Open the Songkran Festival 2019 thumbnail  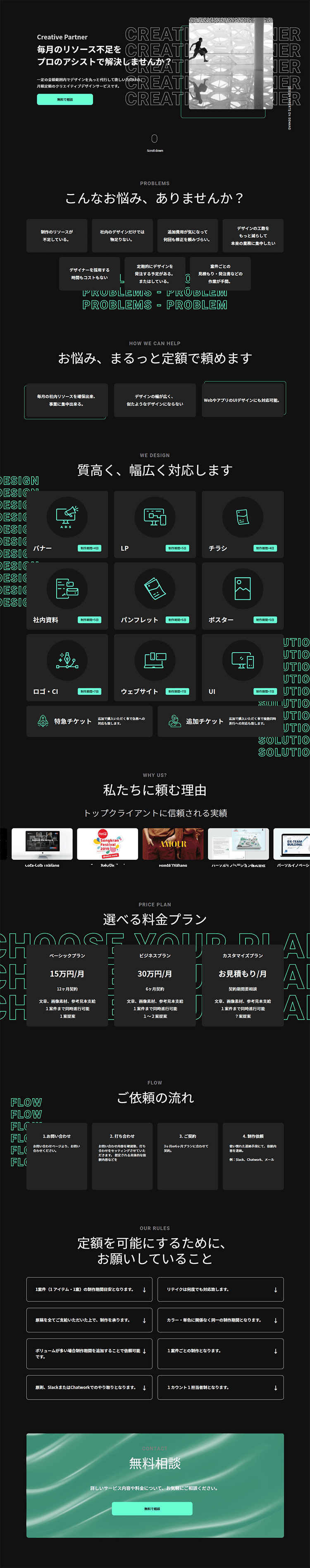point(108,844)
